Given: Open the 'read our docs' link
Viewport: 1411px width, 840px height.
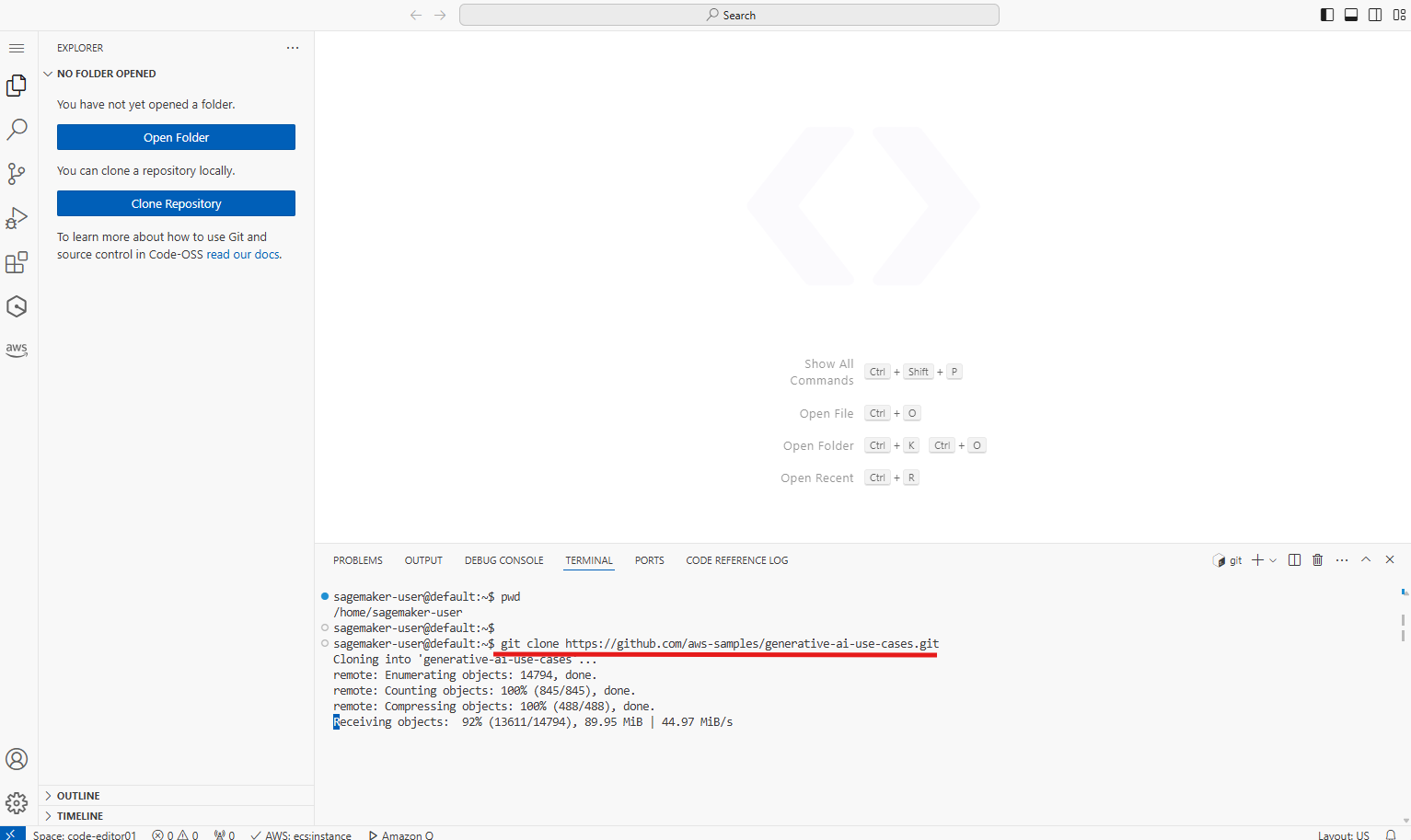Looking at the screenshot, I should click(x=243, y=255).
